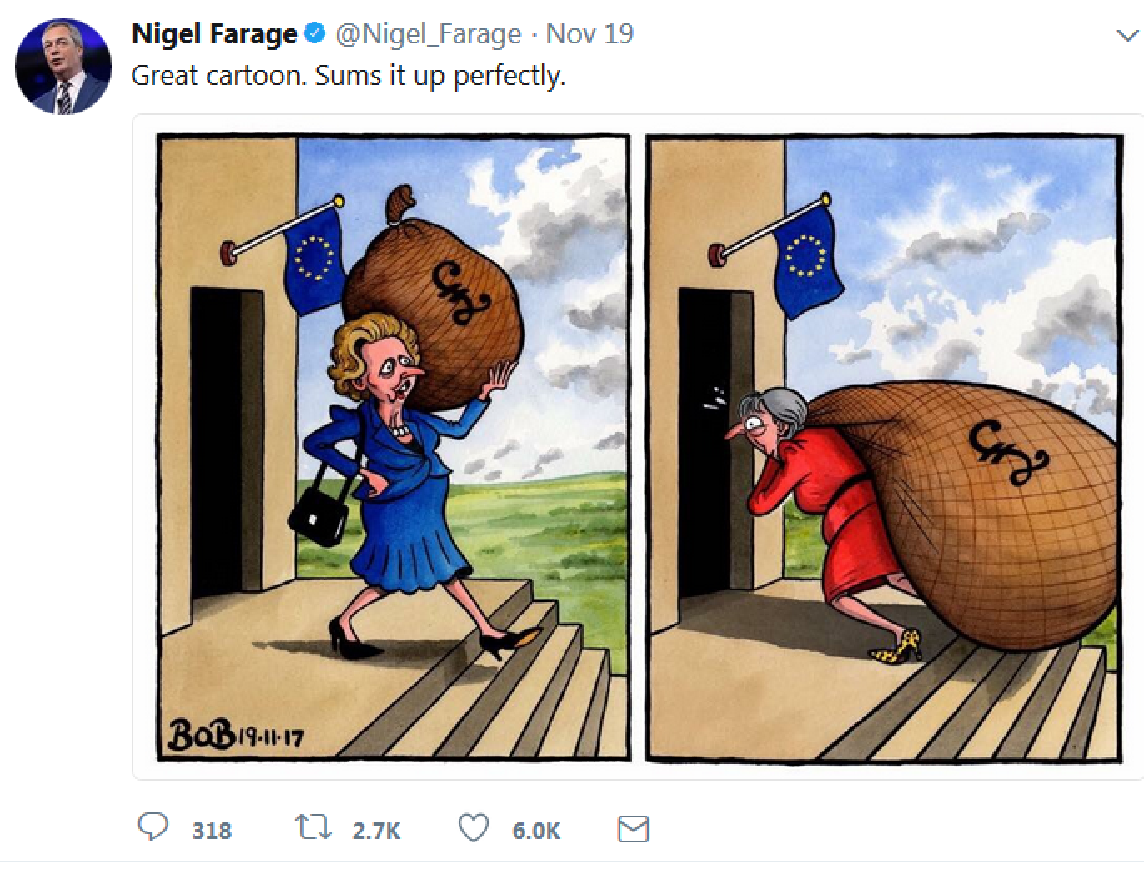Open the left cartoon panel with blue suit
The height and width of the screenshot is (874, 1144).
point(393,447)
